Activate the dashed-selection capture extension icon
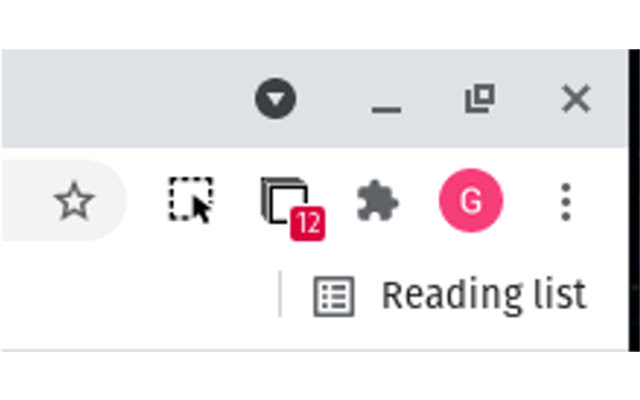This screenshot has height=400, width=640. (191, 200)
